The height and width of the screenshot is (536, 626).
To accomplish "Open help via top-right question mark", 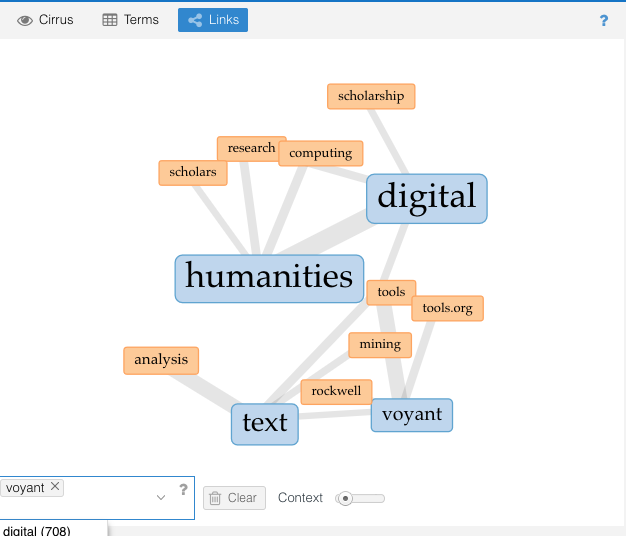I will tap(604, 20).
